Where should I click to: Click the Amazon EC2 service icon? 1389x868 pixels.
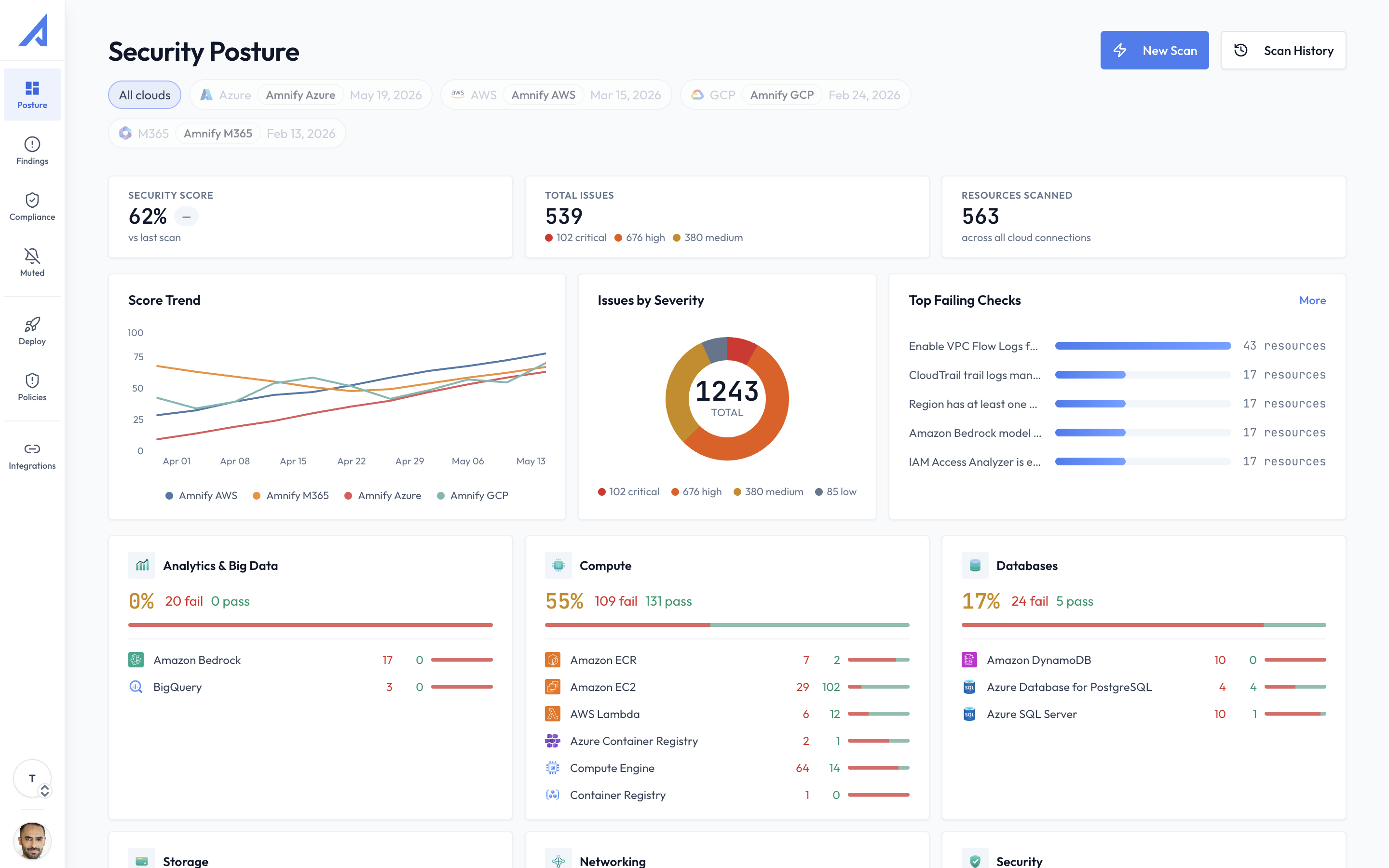tap(553, 687)
